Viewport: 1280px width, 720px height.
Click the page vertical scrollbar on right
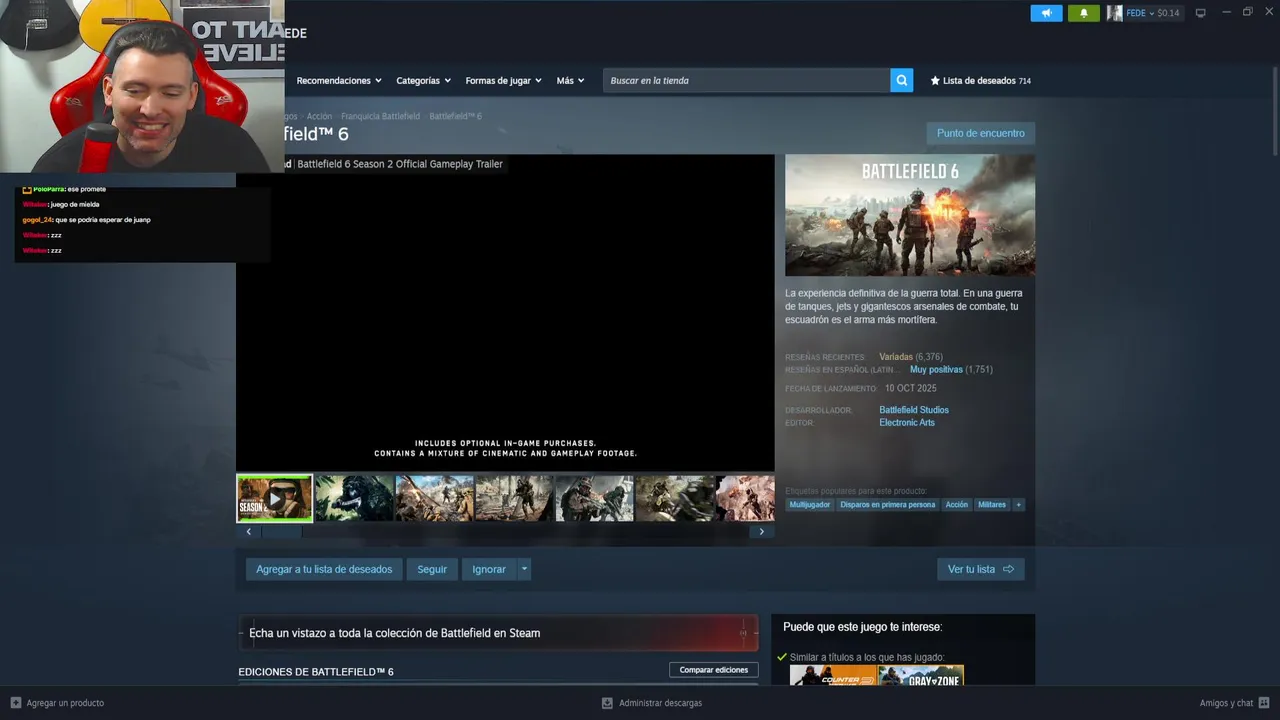pyautogui.click(x=1274, y=110)
